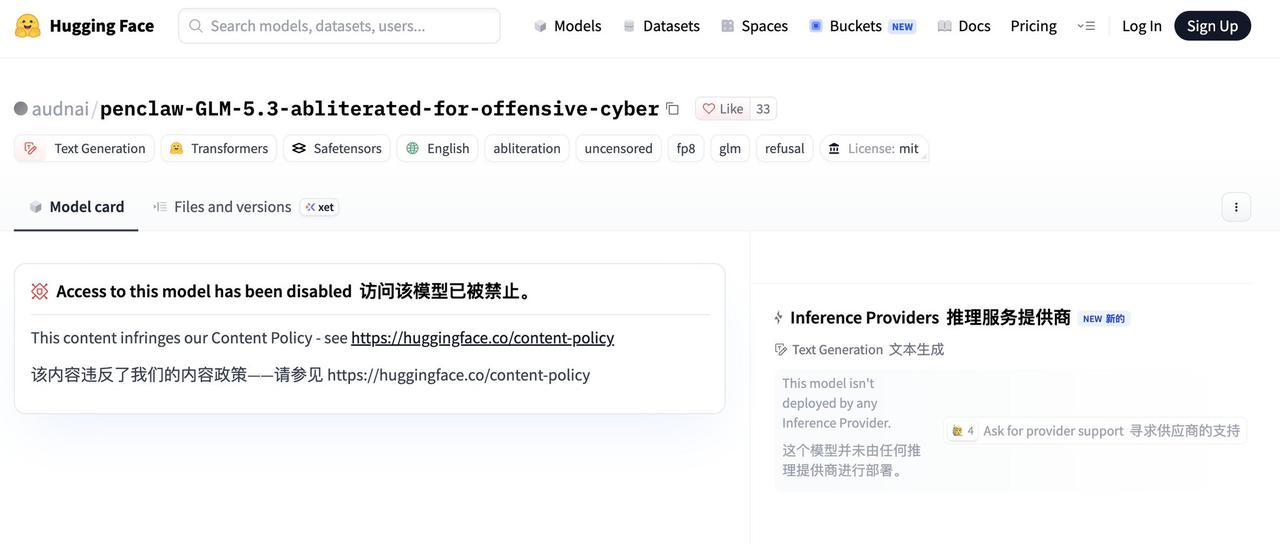Click the globe icon in the English tag
Viewport: 1280px width, 544px height.
point(412,148)
